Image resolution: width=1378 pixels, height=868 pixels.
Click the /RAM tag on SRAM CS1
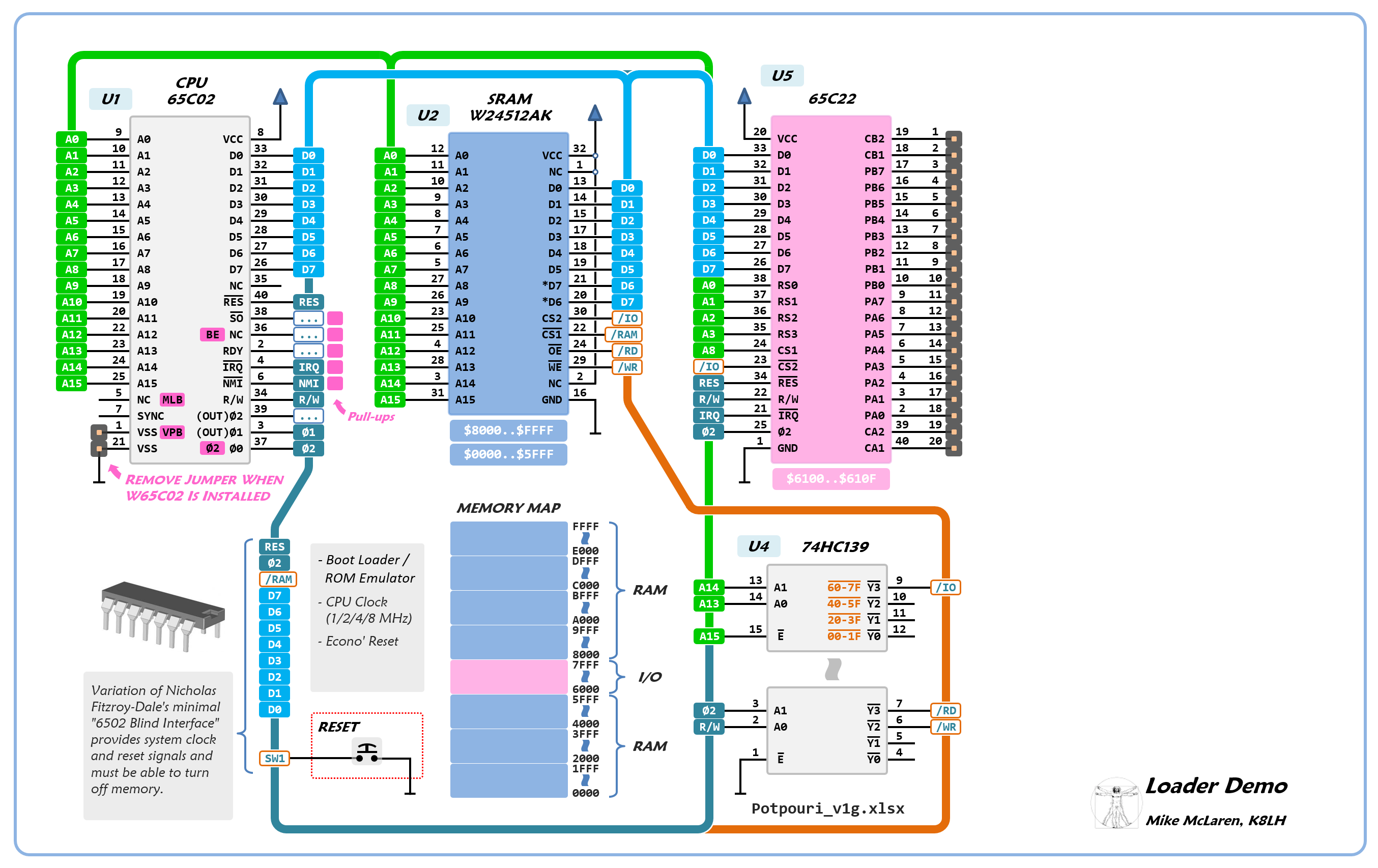[624, 334]
